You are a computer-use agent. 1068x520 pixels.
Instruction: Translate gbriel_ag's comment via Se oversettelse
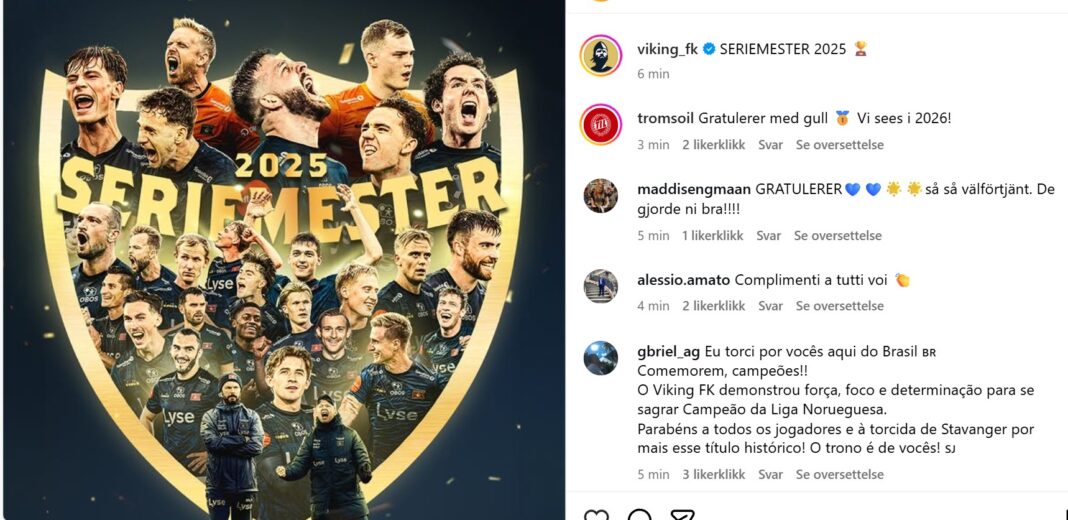pos(840,475)
